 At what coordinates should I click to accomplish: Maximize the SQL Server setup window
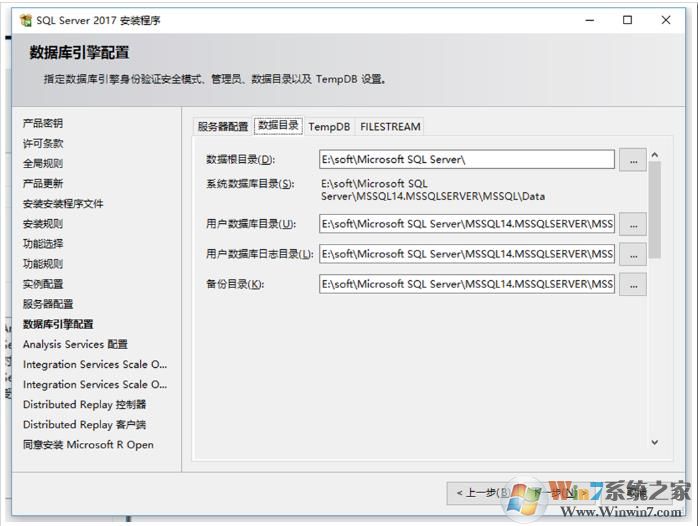[627, 20]
